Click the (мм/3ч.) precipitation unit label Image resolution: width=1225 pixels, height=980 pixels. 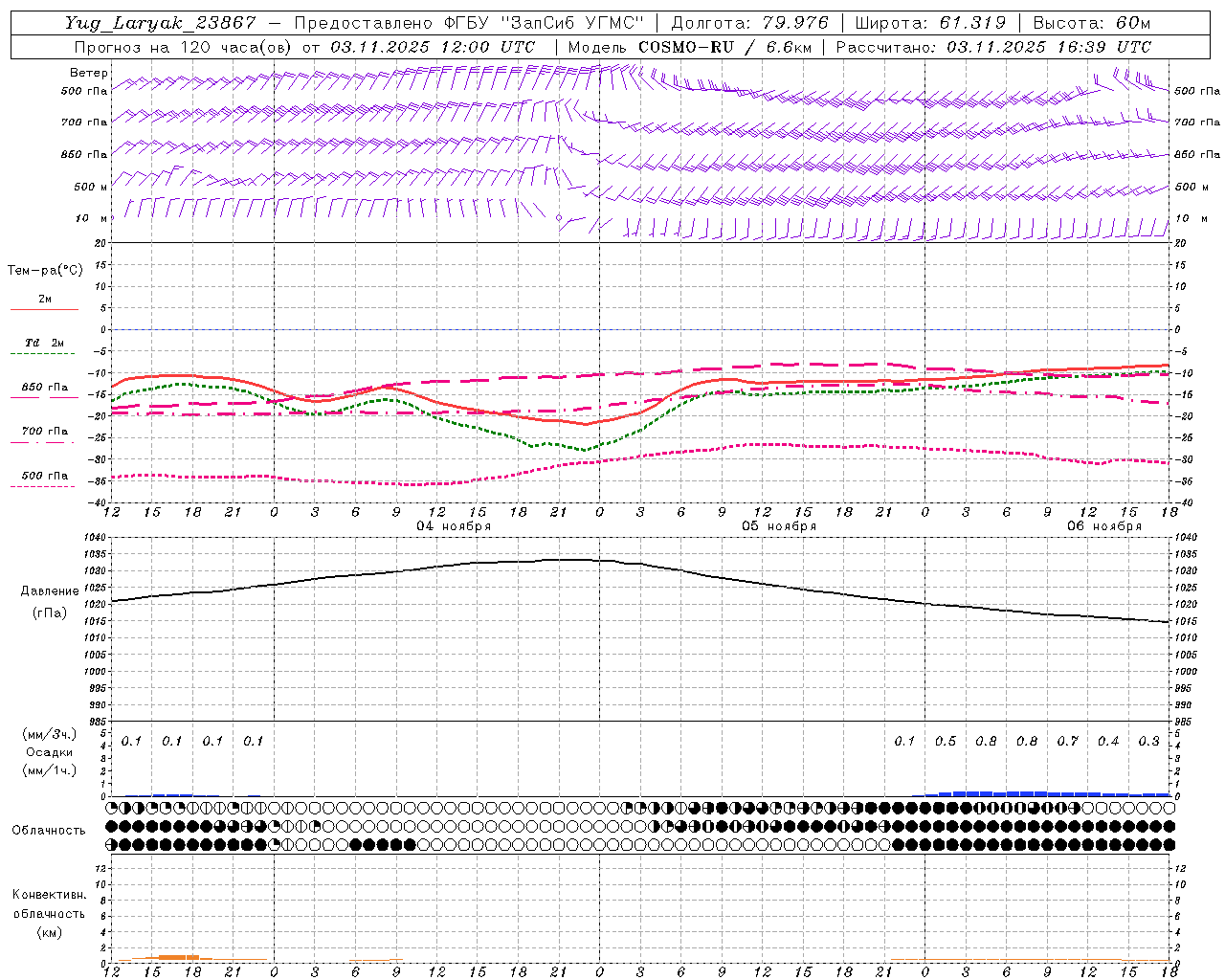pos(50,735)
